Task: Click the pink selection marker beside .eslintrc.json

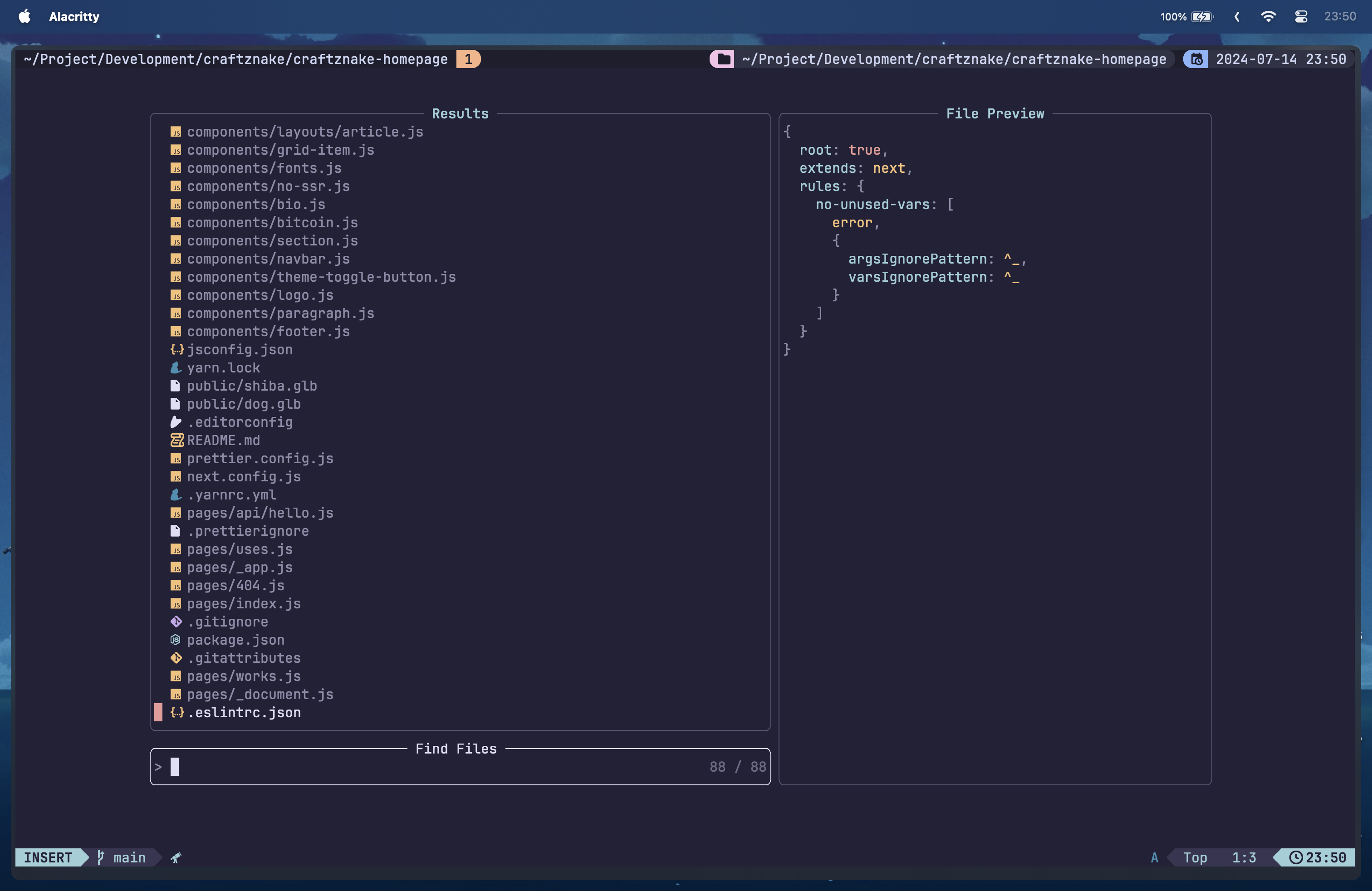Action: click(158, 712)
